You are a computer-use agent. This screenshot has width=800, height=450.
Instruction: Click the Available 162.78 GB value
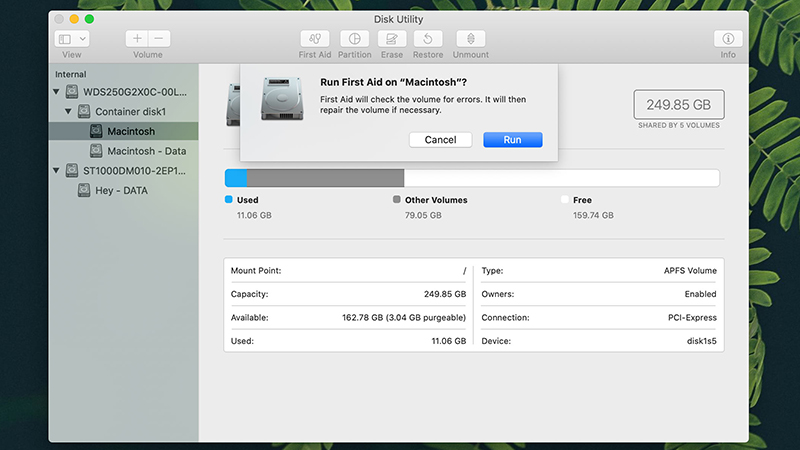point(404,318)
